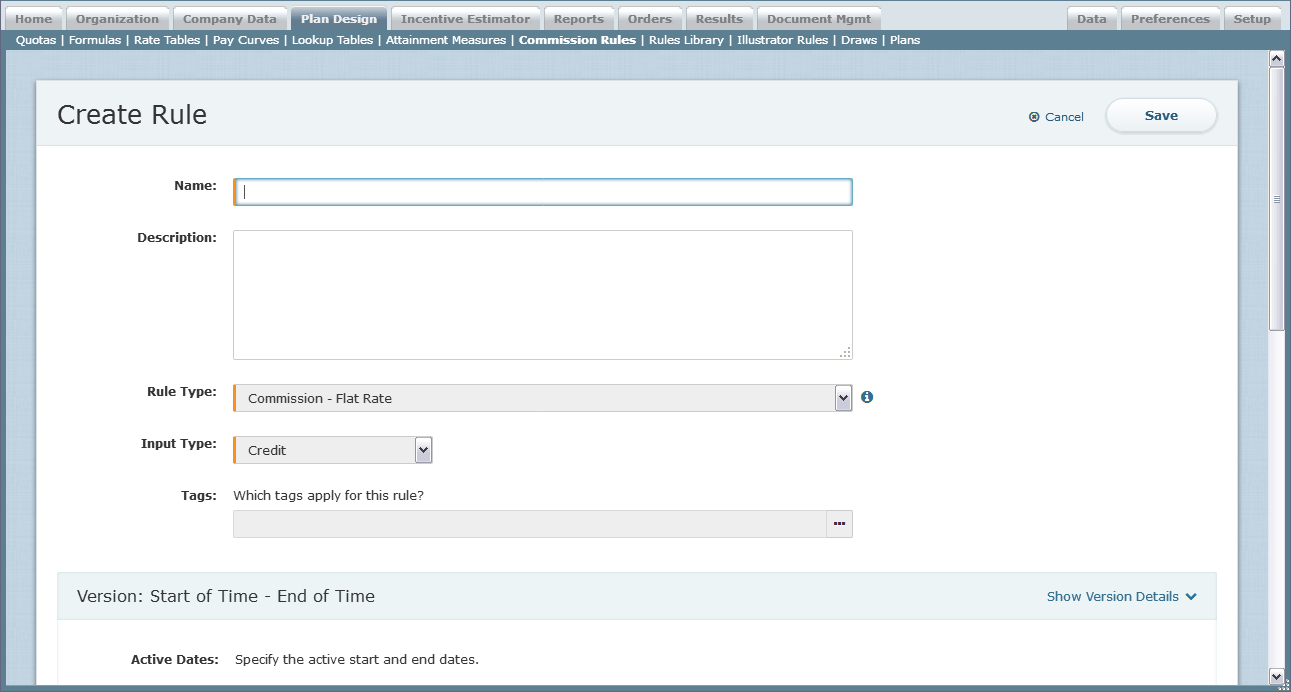Screen dimensions: 1291x692
Task: Click the Rule Type info icon
Action: point(867,397)
